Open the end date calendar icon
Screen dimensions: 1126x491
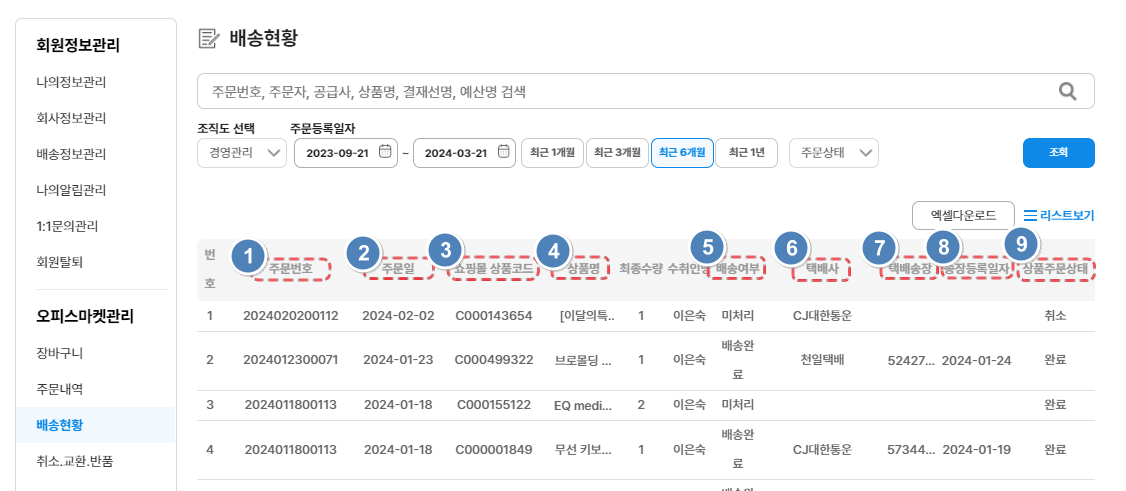[503, 152]
